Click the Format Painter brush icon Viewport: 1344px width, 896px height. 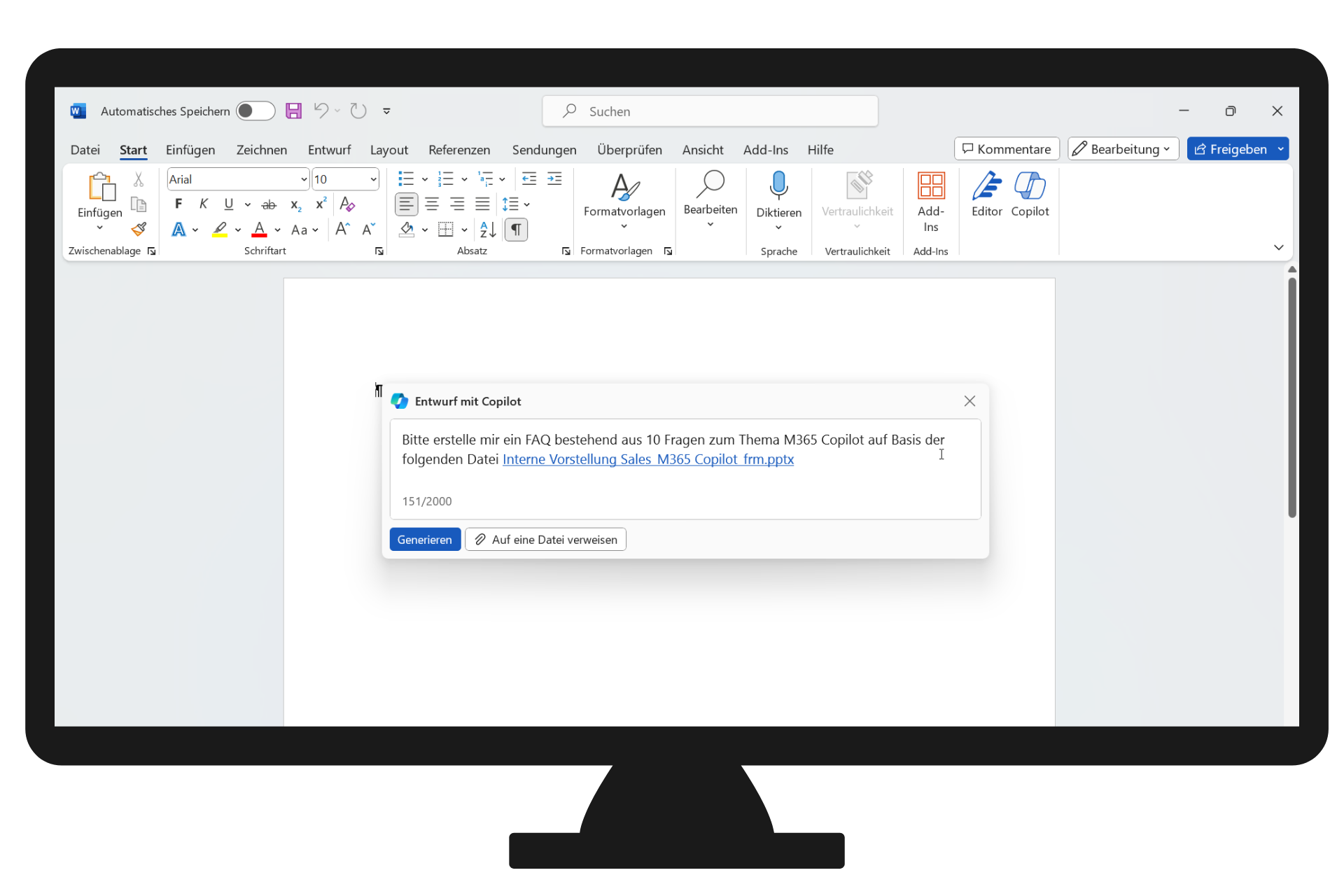pyautogui.click(x=139, y=230)
